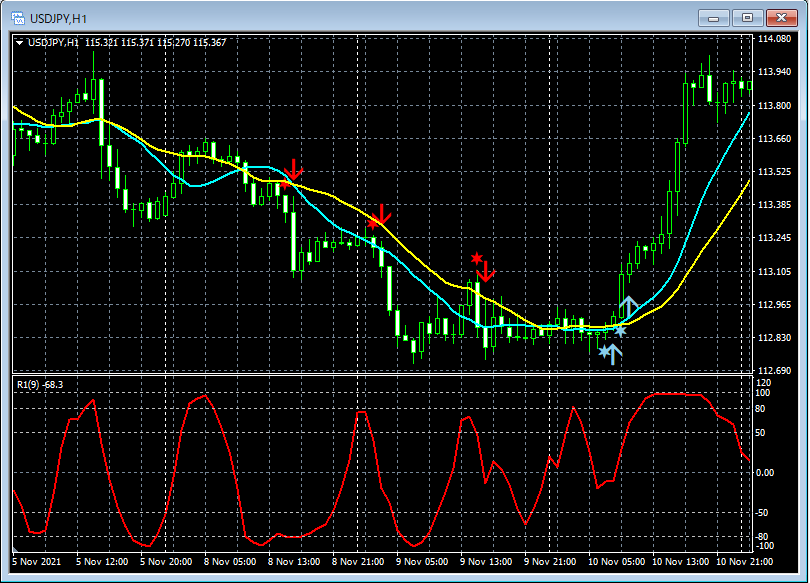Click the 8 Nov 13:00 time label
The width and height of the screenshot is (810, 583).
[294, 562]
